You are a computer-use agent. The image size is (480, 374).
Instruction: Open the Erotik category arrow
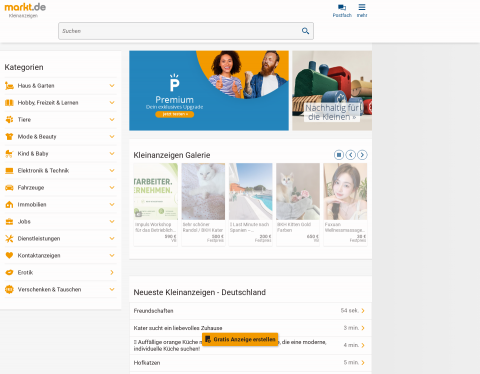(112, 273)
